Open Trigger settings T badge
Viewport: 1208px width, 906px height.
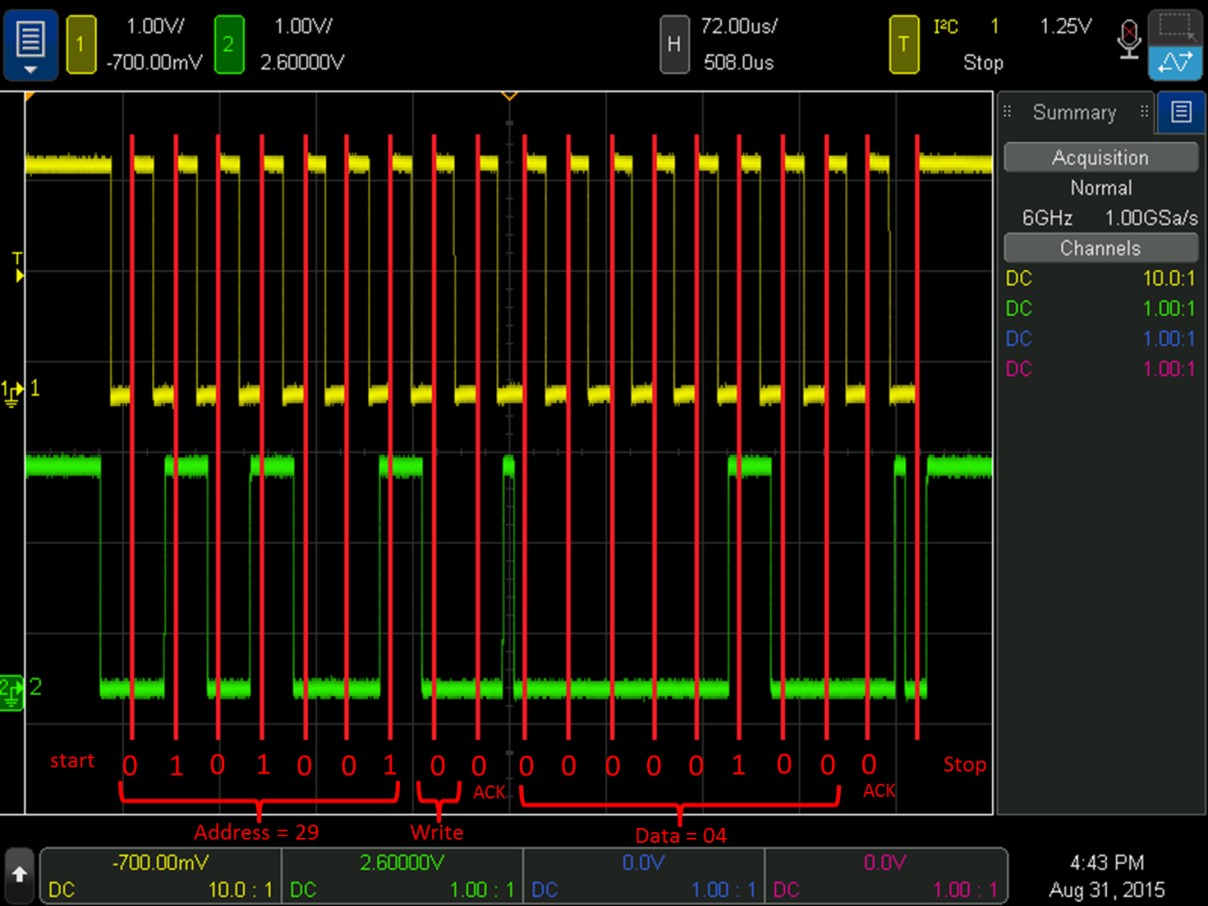[x=904, y=45]
